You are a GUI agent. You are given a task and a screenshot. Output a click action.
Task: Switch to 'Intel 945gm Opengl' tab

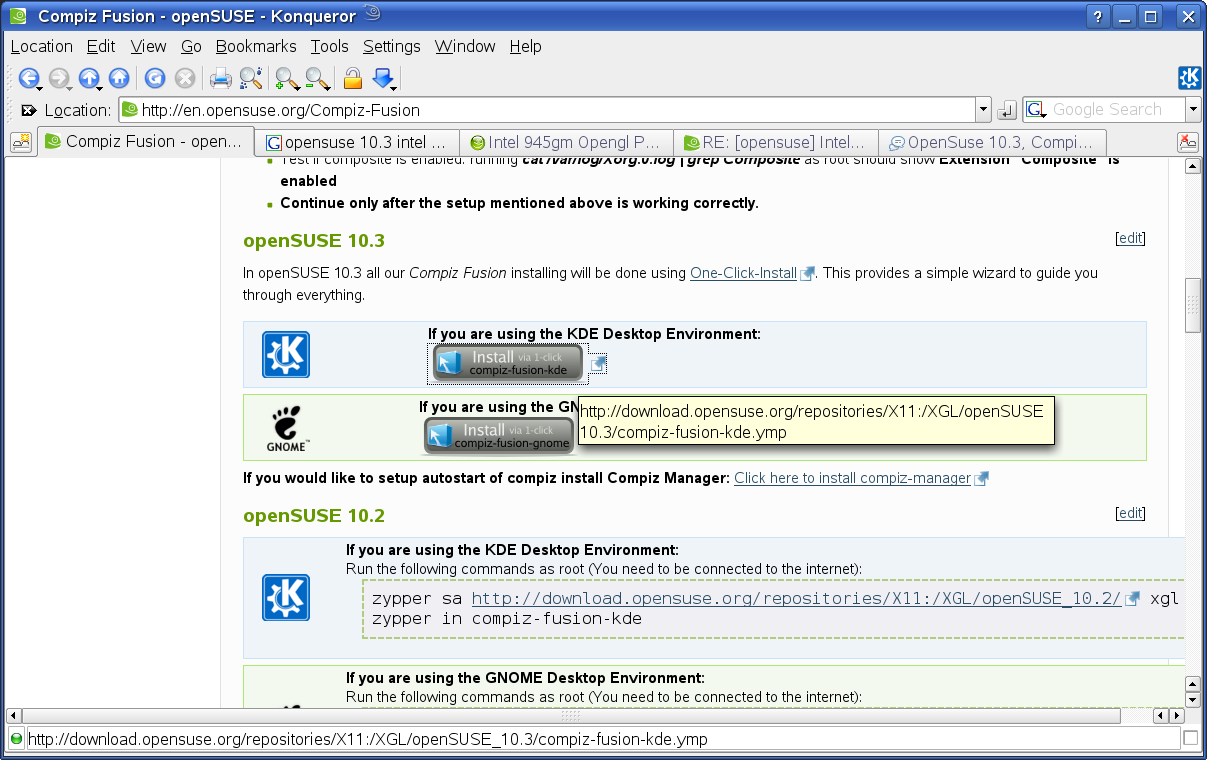pos(566,143)
